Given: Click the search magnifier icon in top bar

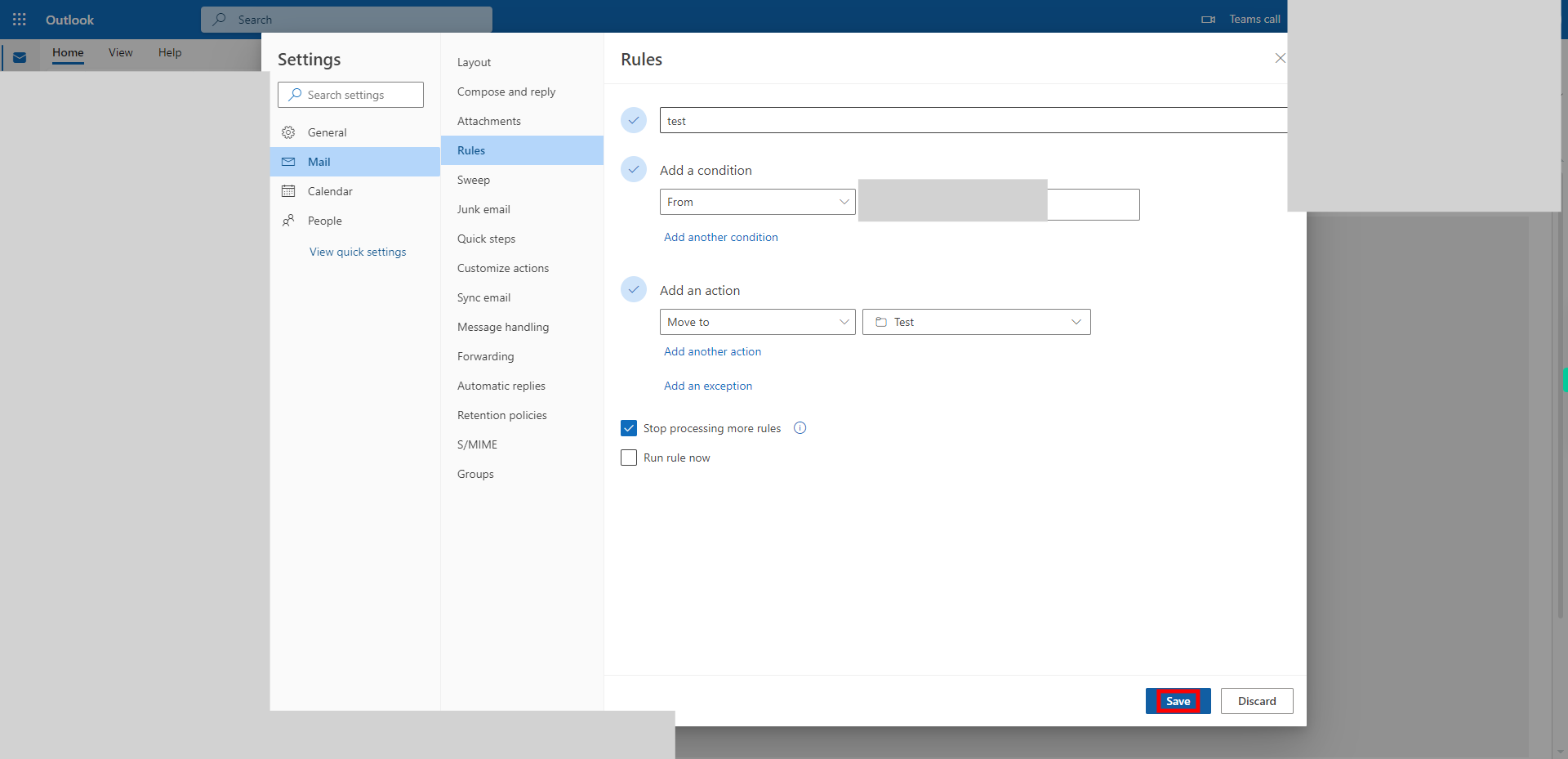Looking at the screenshot, I should 219,19.
